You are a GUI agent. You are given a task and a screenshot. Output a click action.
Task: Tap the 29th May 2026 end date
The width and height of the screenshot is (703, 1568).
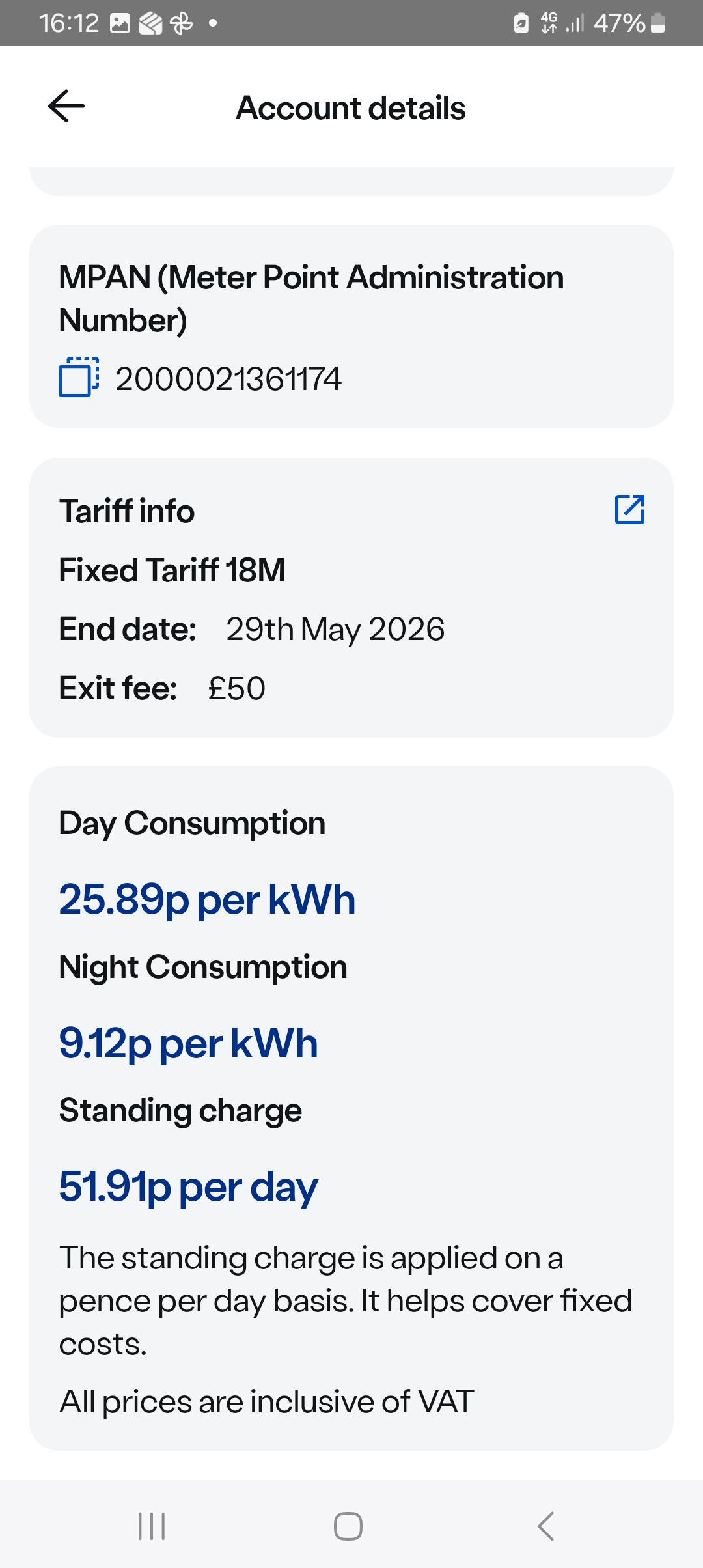[335, 630]
